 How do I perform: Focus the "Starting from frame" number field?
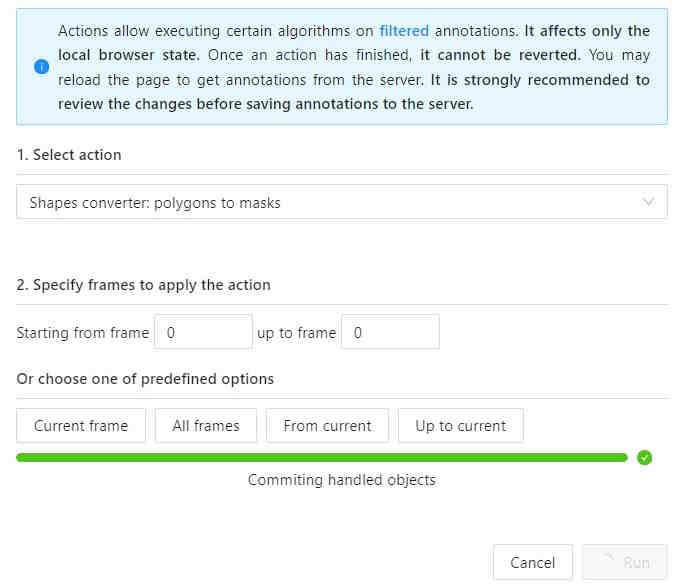pos(203,333)
